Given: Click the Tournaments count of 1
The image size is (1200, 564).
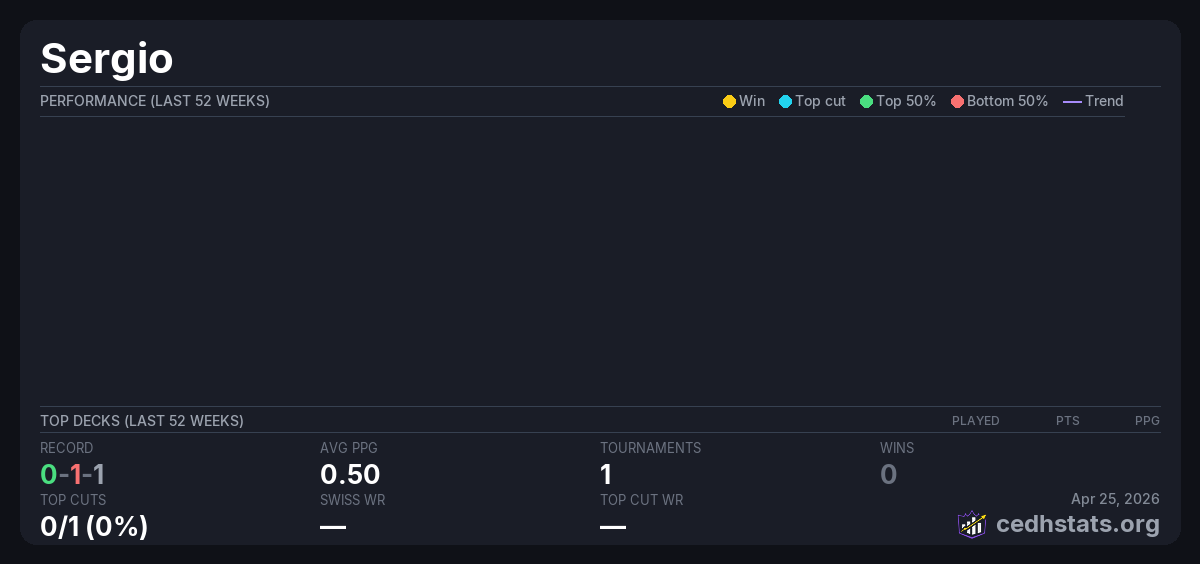Looking at the screenshot, I should point(606,474).
